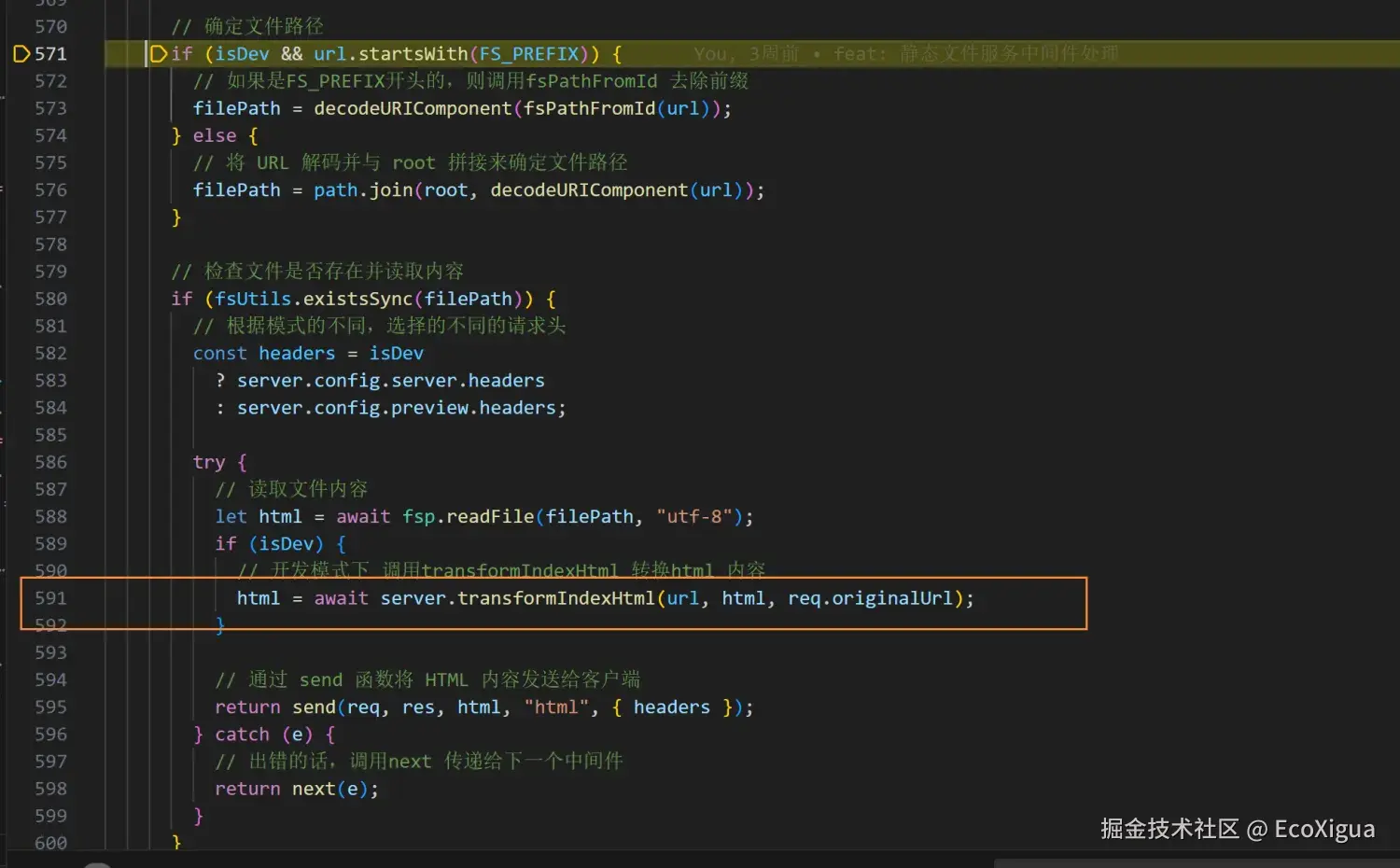Click 'fsUtils' on line 580
Viewport: 1400px width, 868px height.
click(253, 299)
